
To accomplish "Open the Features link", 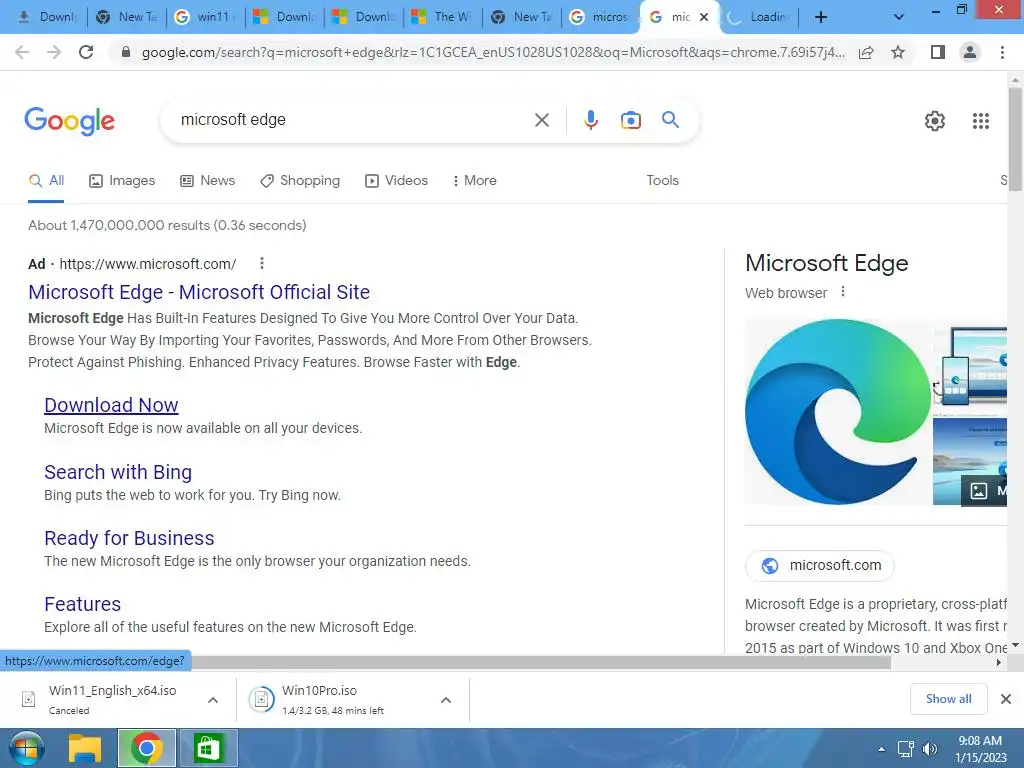I will (82, 604).
